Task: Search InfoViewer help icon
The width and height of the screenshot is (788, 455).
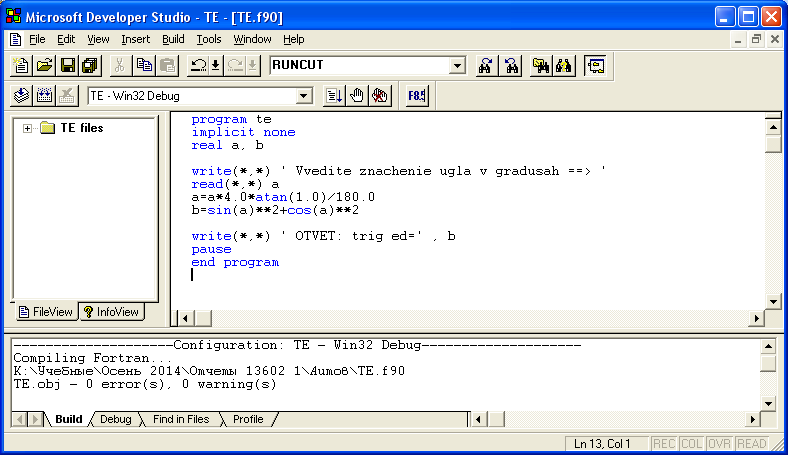Action: tap(596, 65)
